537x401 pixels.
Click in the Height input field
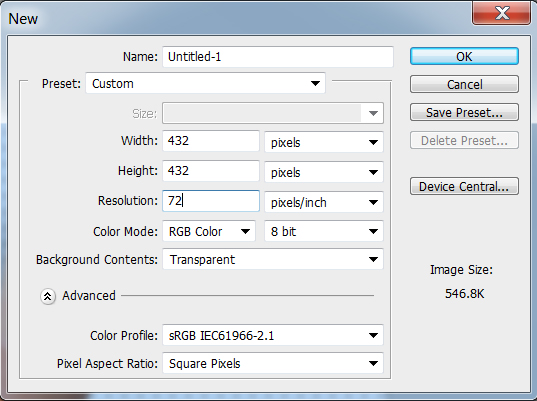click(211, 171)
